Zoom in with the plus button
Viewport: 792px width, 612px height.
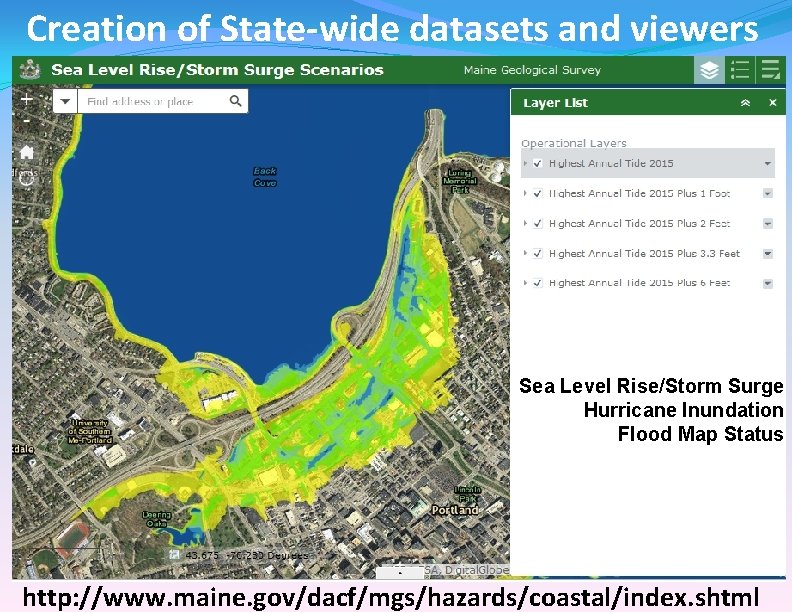(x=27, y=99)
